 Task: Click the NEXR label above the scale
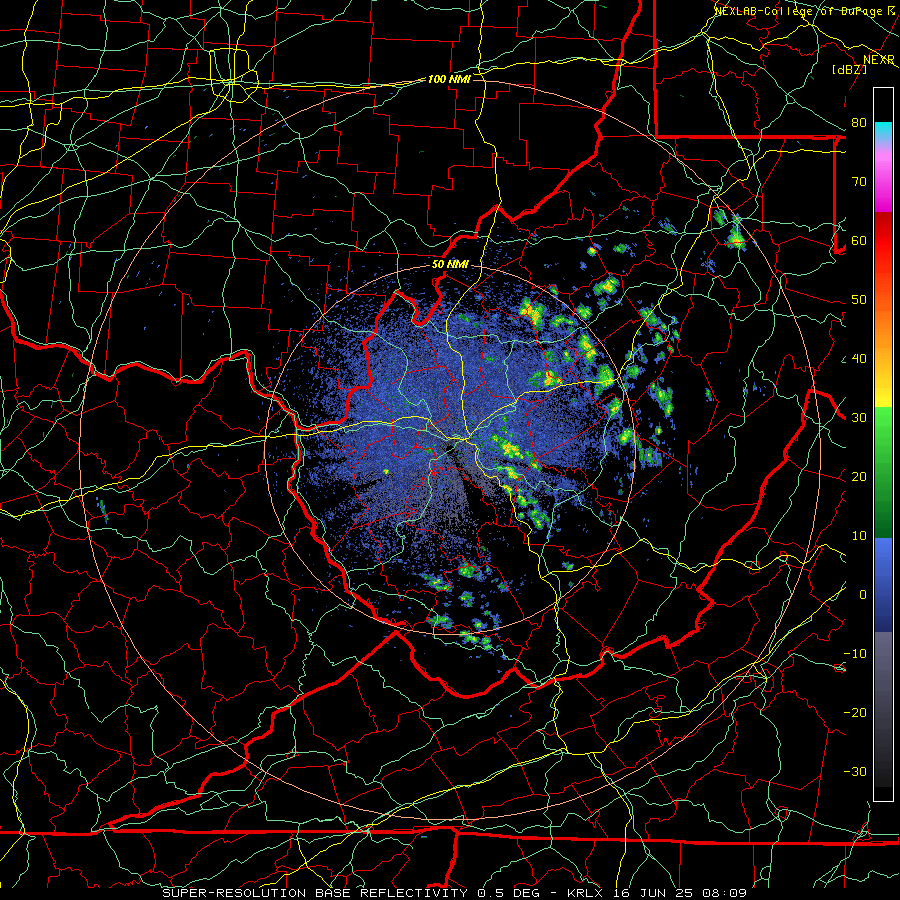pyautogui.click(x=879, y=60)
